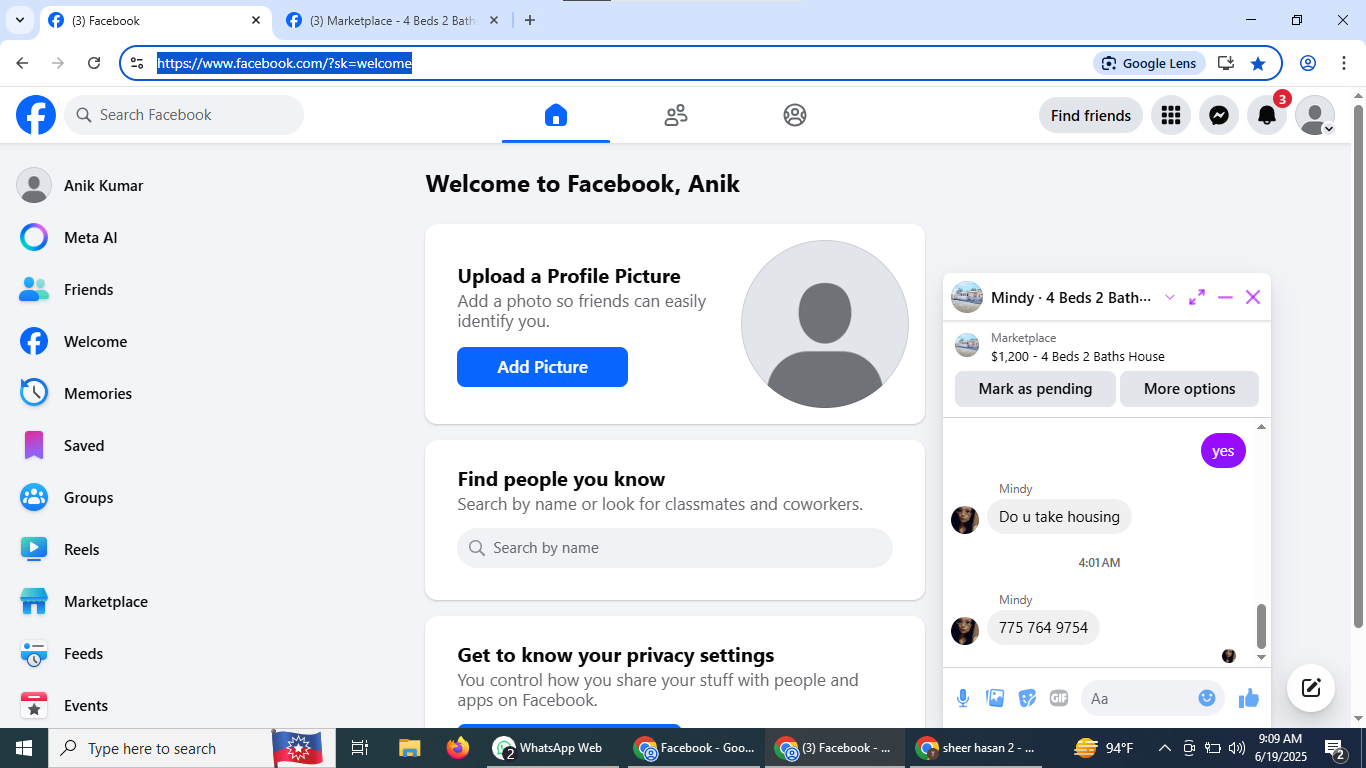
Task: Open Firefox from the taskbar
Action: (458, 748)
